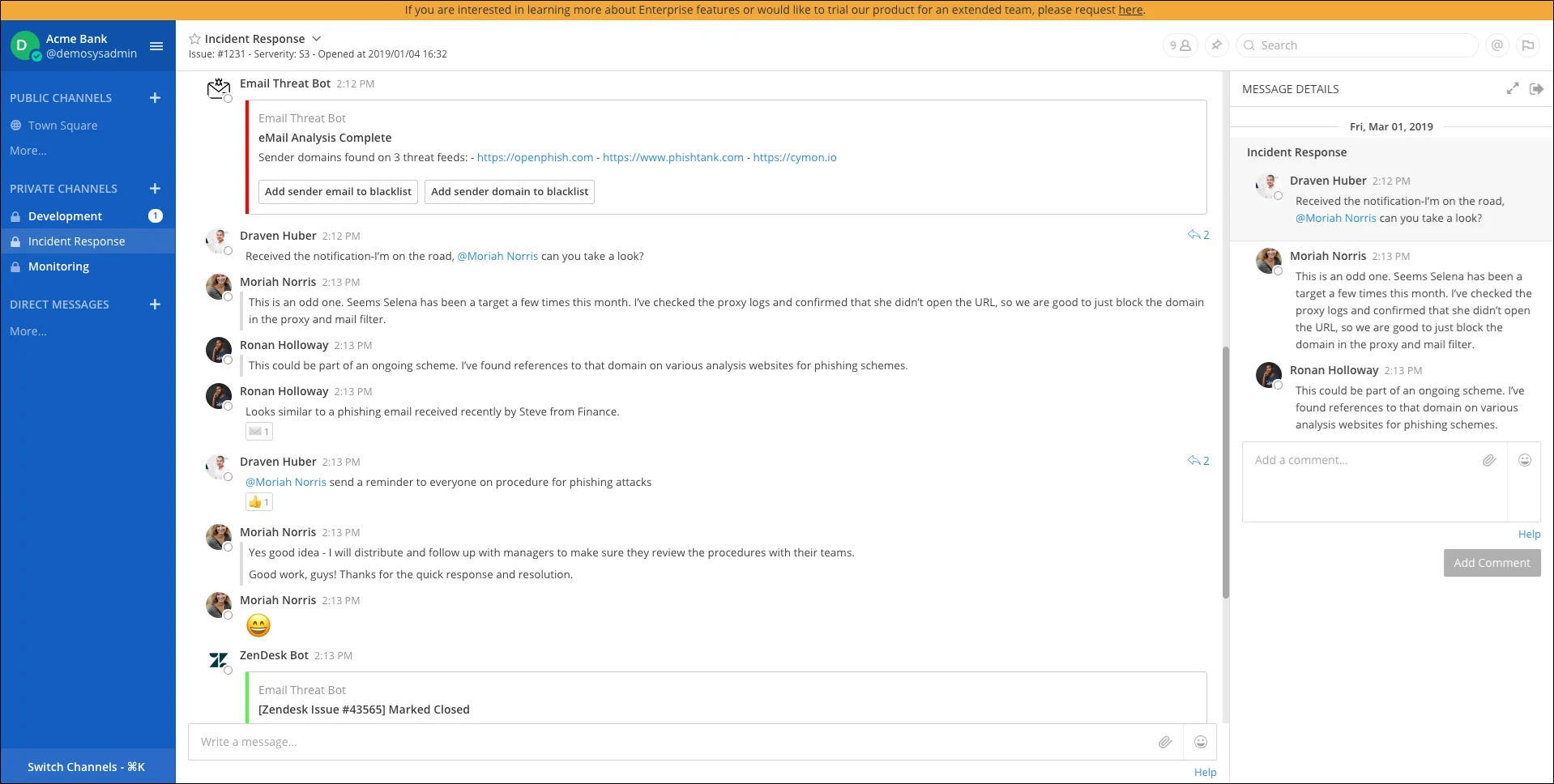Close the Message Details sidebar
The width and height of the screenshot is (1554, 784).
pos(1536,89)
